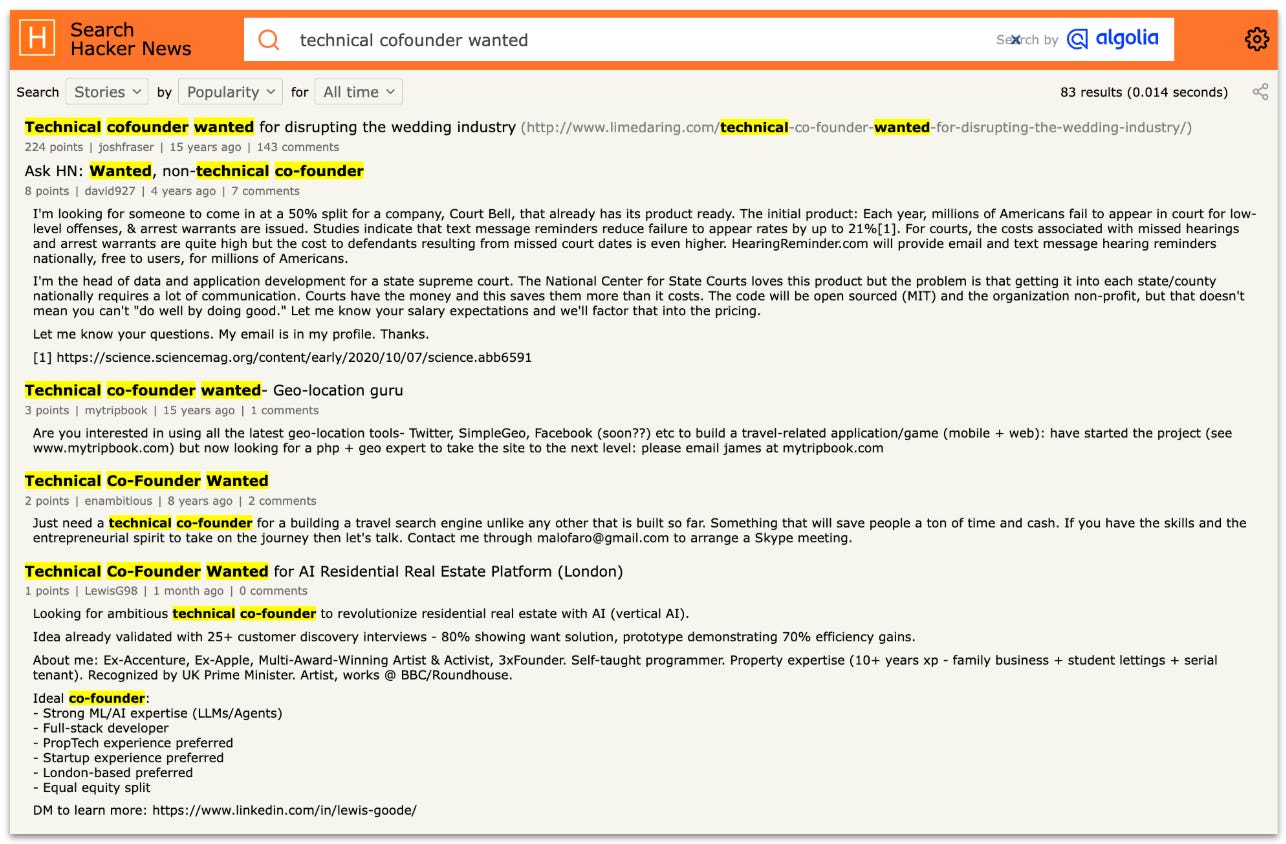
Task: Open the 7 comments link
Action: coord(265,191)
